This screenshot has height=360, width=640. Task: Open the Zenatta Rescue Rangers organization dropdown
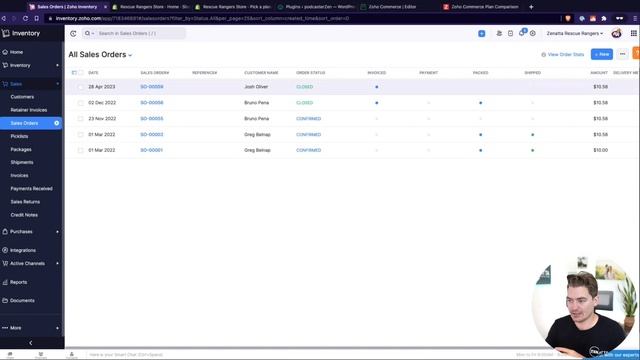[575, 33]
